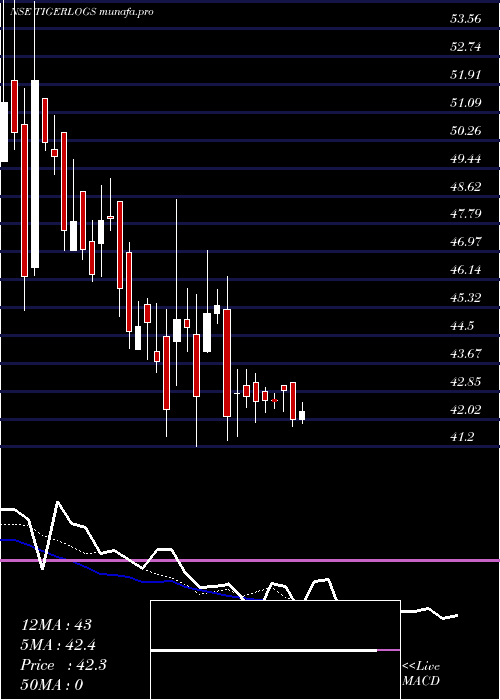Image resolution: width=500 pixels, height=700 pixels.
Task: Select the 46.97 price axis label
Action: point(466,242)
